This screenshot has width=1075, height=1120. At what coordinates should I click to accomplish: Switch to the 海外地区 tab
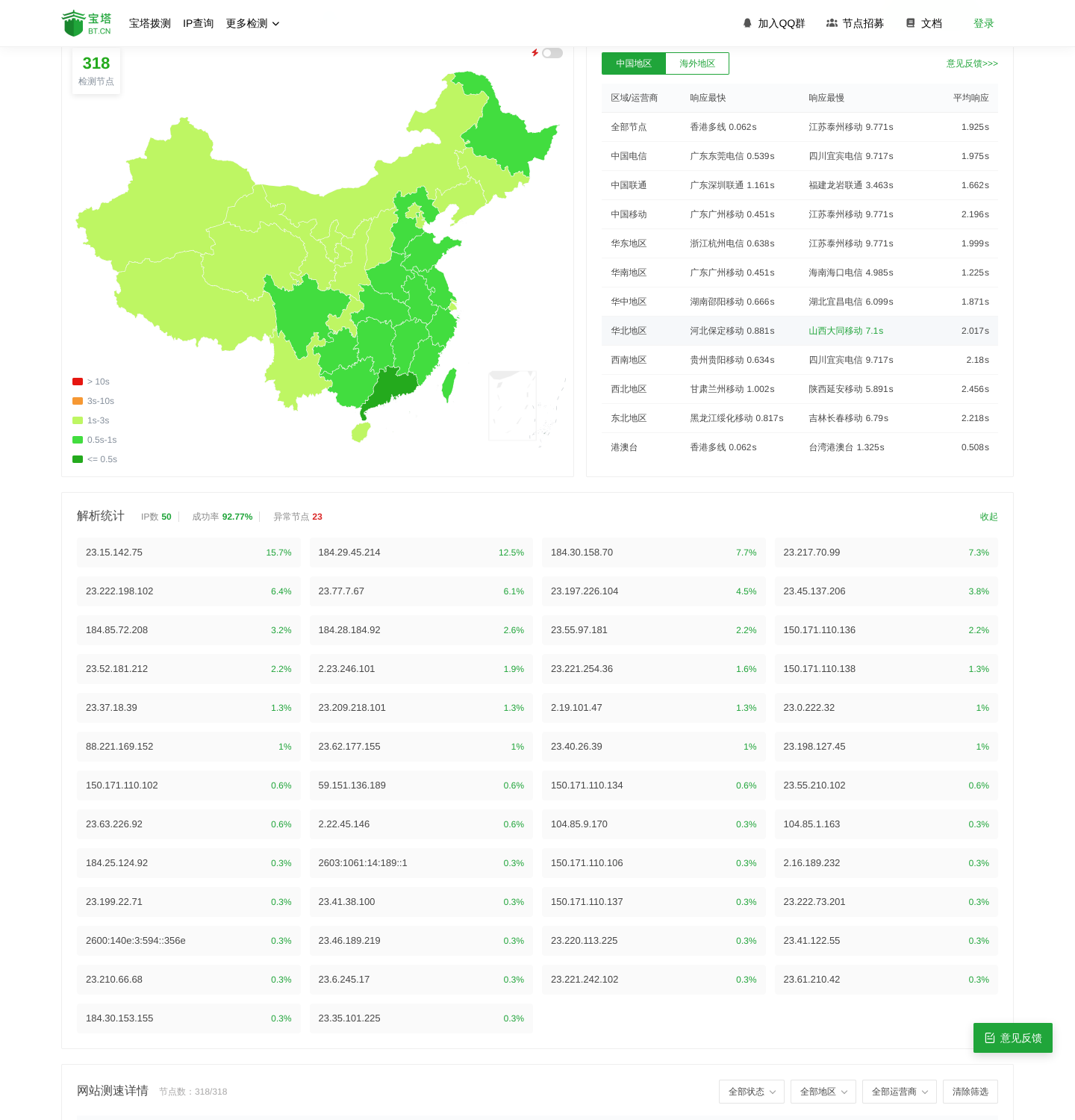pyautogui.click(x=697, y=63)
